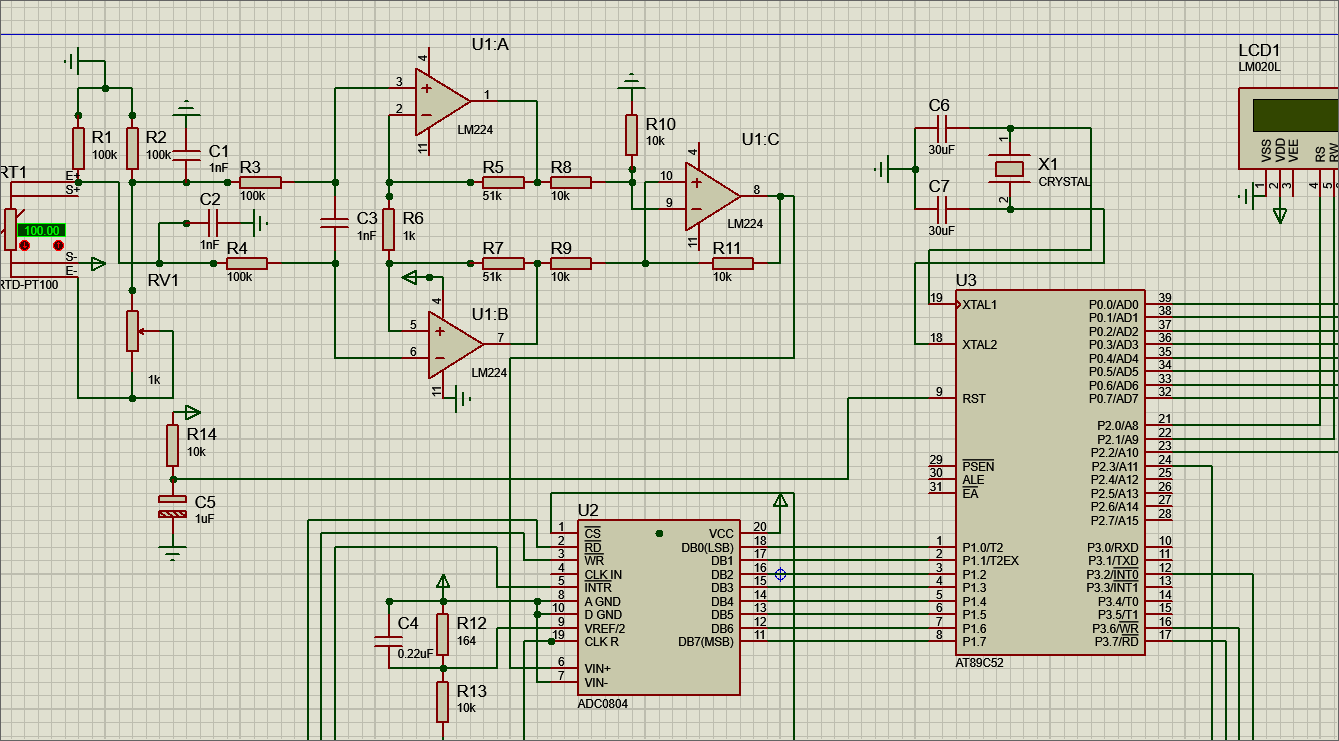Select resistor R14 symbol
1339x741 pixels.
click(x=173, y=445)
